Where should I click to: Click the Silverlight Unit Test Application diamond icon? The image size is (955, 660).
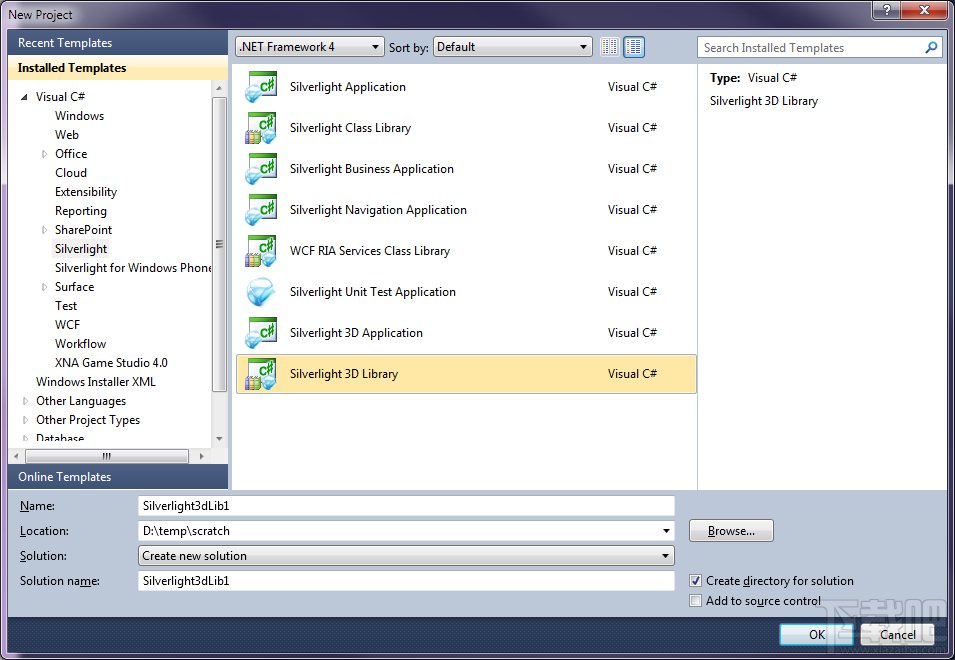[x=261, y=292]
